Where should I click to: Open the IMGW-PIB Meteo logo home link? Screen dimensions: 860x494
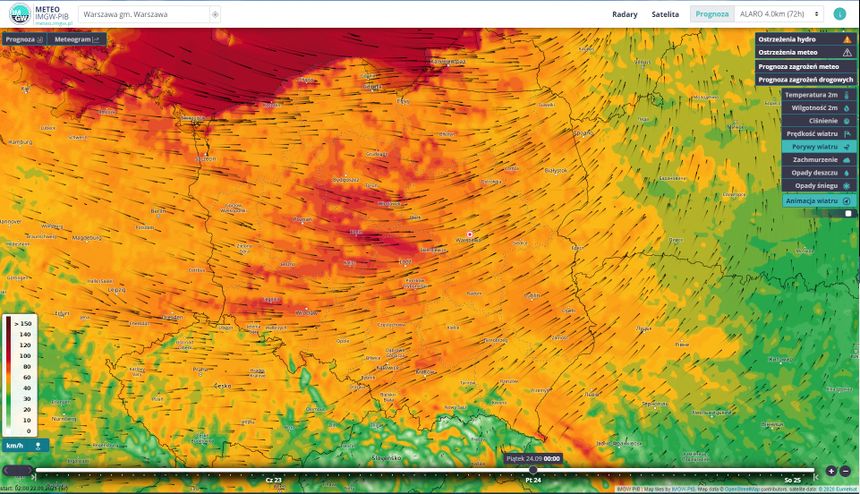coord(39,14)
